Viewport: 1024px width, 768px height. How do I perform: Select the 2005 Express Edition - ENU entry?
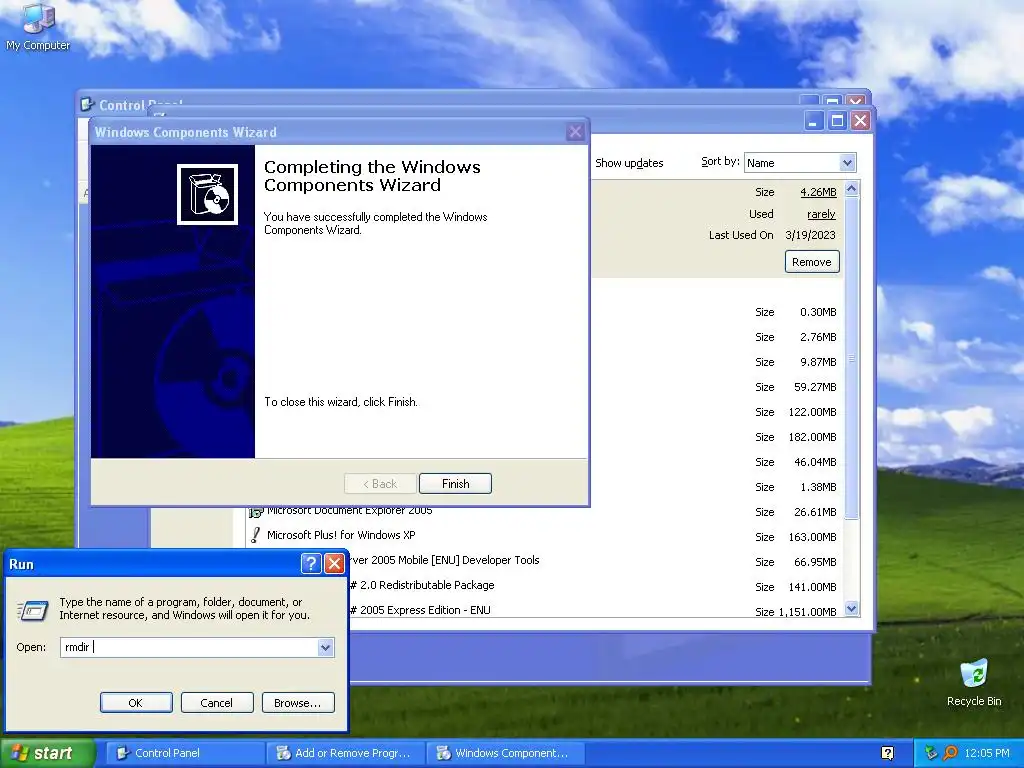point(420,610)
